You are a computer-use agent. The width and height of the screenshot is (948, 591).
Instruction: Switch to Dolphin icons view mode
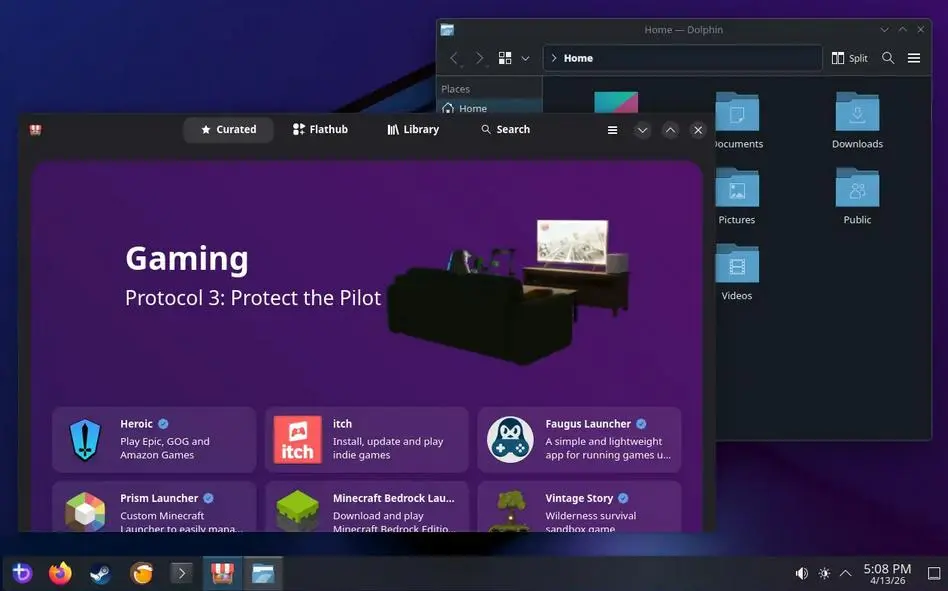coord(505,58)
